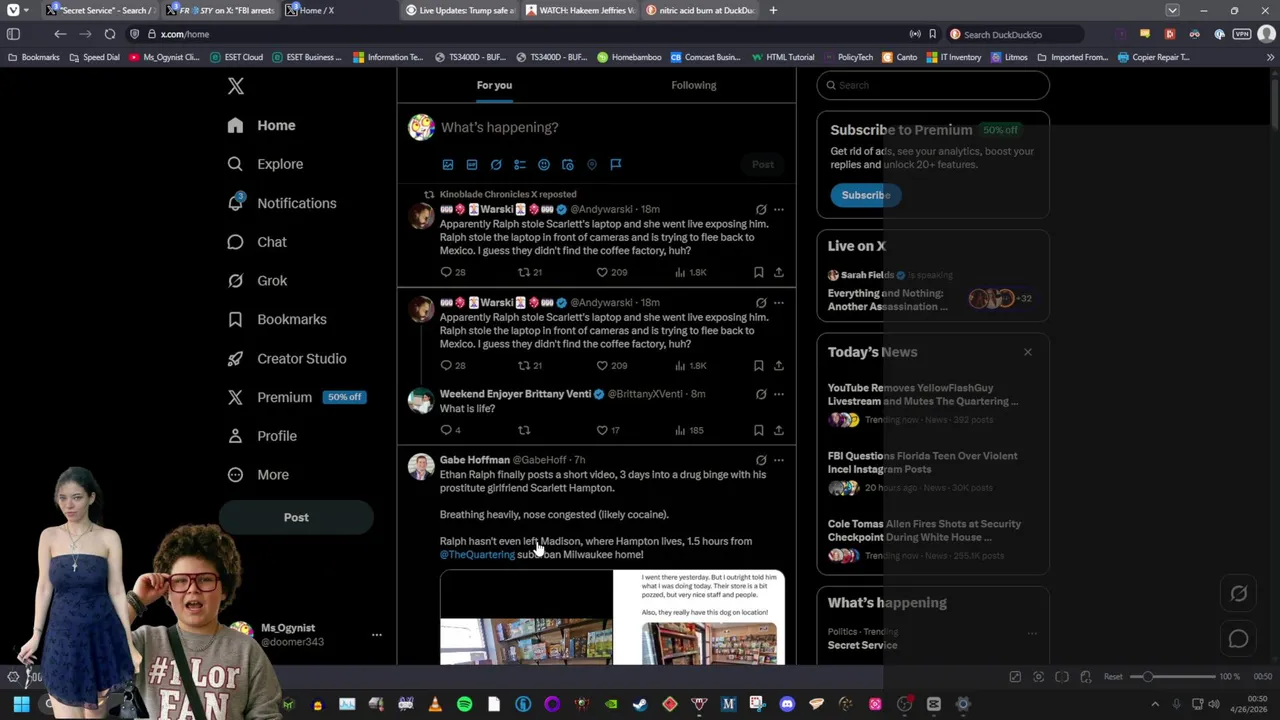Open more options on second Warski post

click(x=778, y=303)
